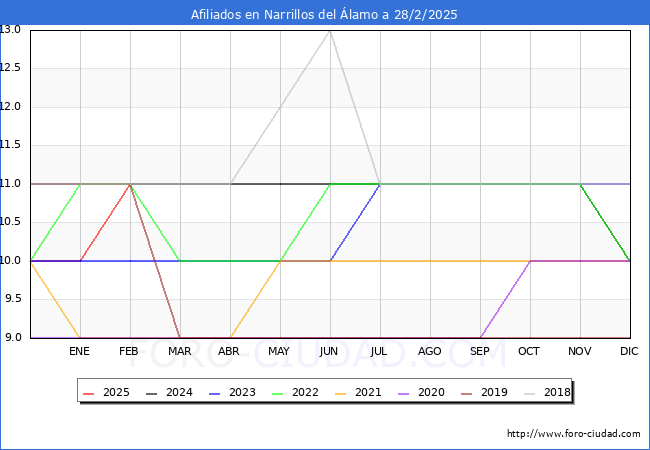Click the NOV month axis label
Screen dimensions: 650x450
point(580,351)
